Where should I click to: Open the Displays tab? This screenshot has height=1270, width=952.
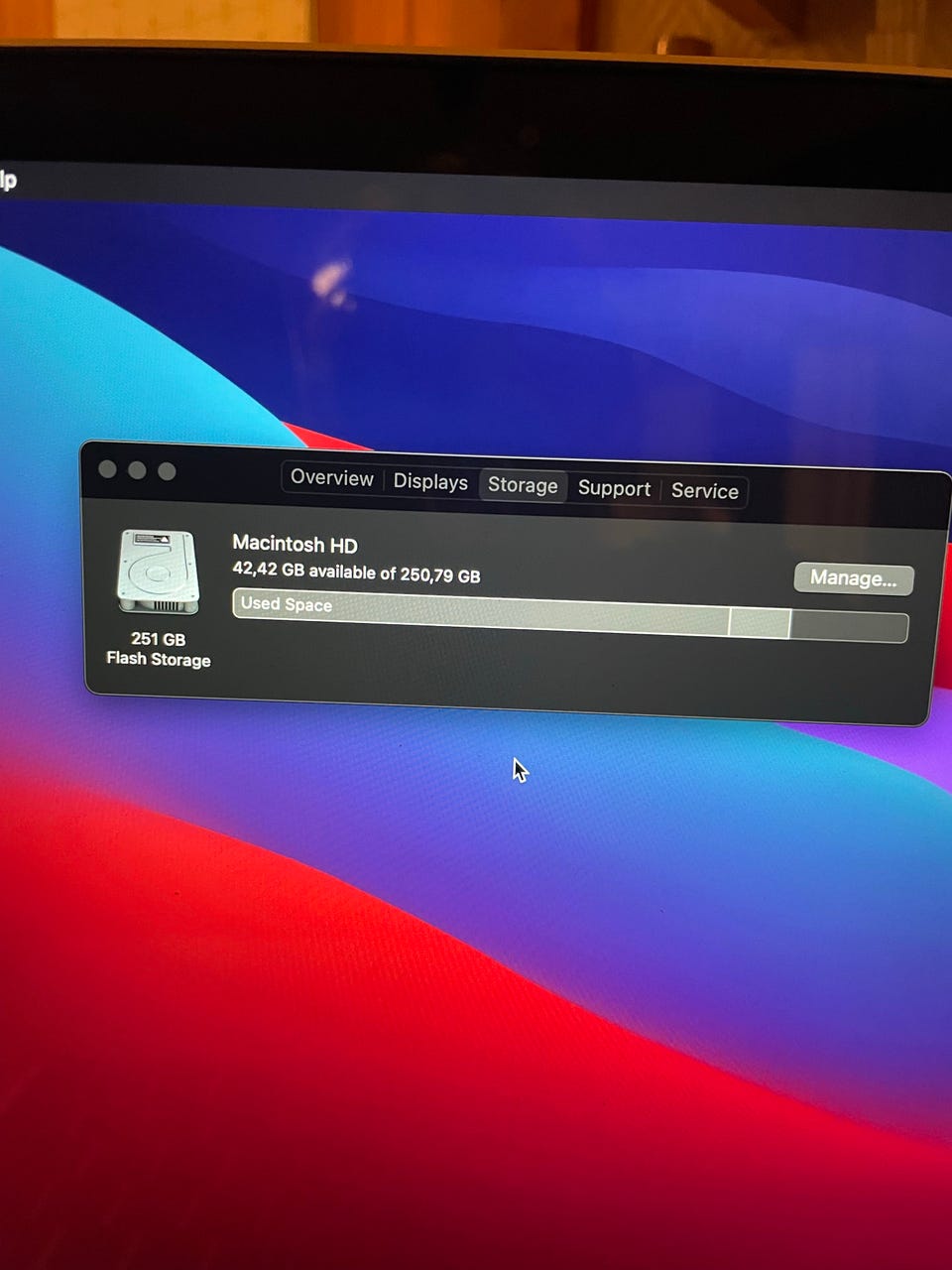pyautogui.click(x=430, y=481)
